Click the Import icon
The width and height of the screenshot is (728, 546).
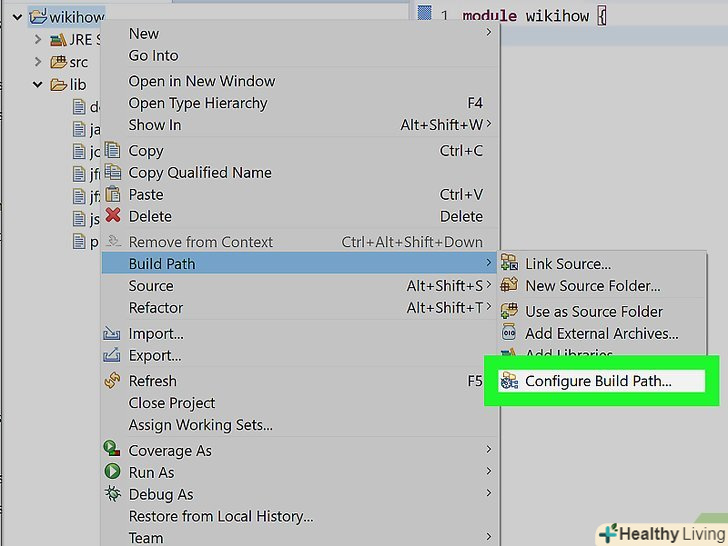(111, 333)
